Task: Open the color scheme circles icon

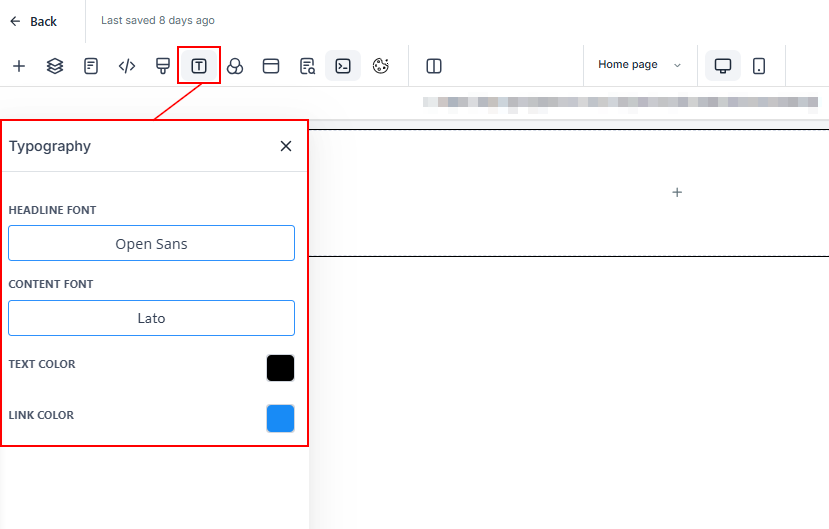Action: click(x=235, y=66)
